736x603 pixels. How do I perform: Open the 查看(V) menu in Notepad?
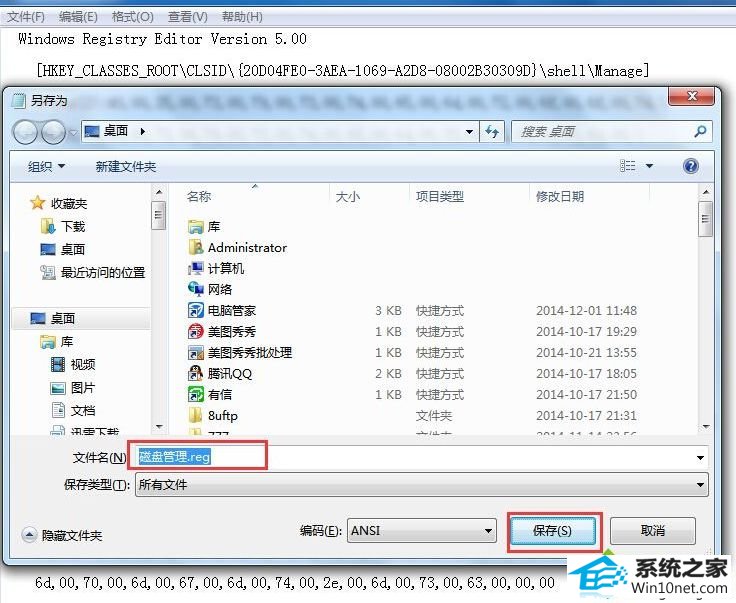187,17
